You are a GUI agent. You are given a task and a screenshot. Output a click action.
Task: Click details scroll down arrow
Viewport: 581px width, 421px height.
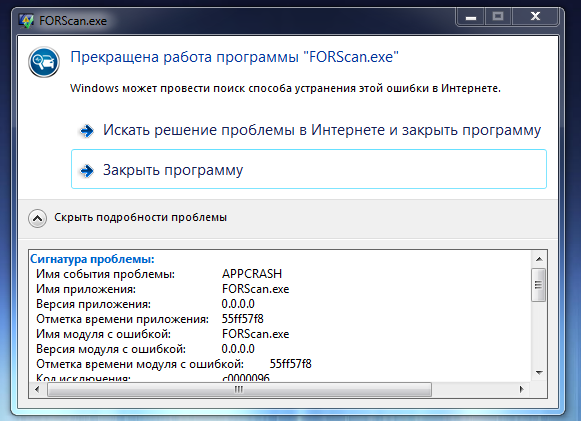tap(539, 372)
